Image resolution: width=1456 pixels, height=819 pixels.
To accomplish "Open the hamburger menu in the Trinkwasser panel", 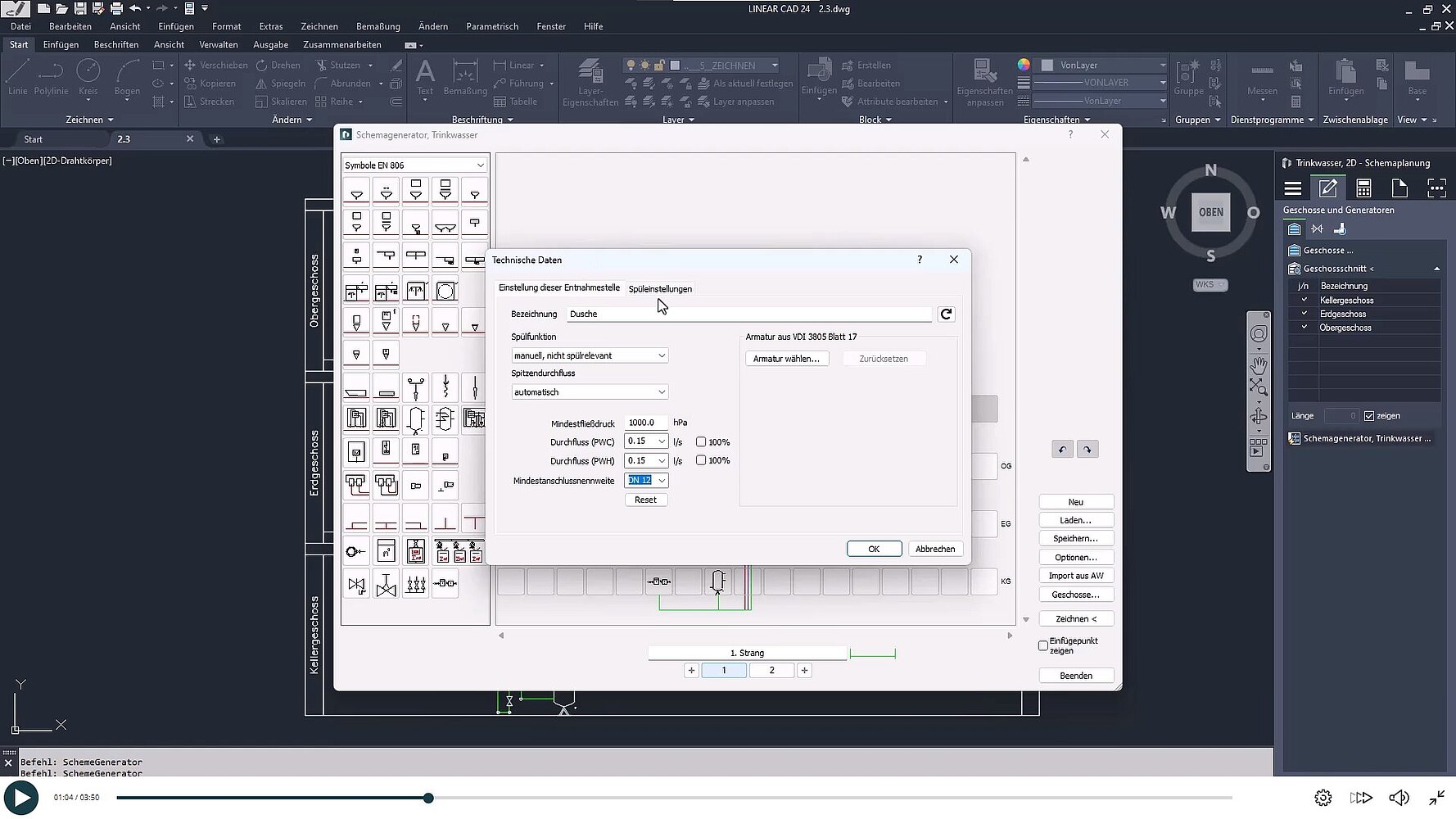I will pyautogui.click(x=1293, y=188).
